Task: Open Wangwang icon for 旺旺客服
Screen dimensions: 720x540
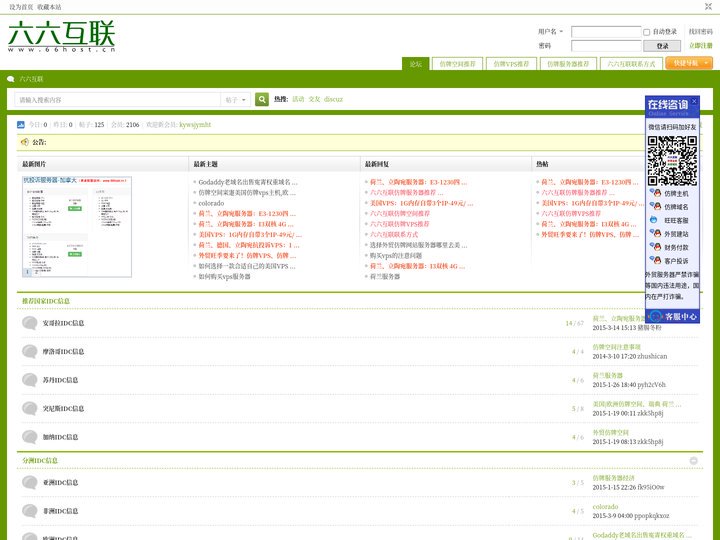Action: pos(653,220)
